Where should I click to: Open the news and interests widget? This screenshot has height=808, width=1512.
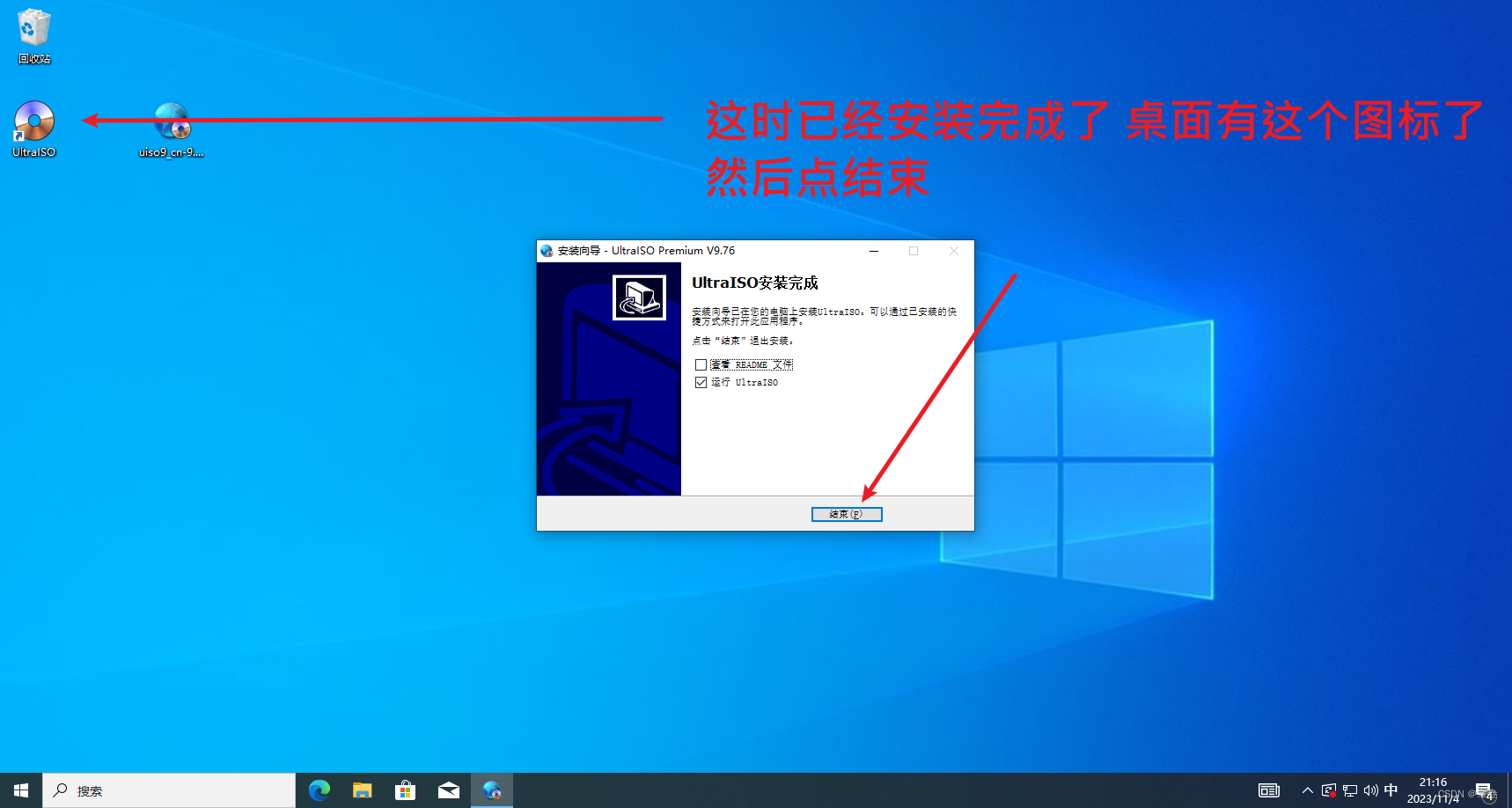1268,790
